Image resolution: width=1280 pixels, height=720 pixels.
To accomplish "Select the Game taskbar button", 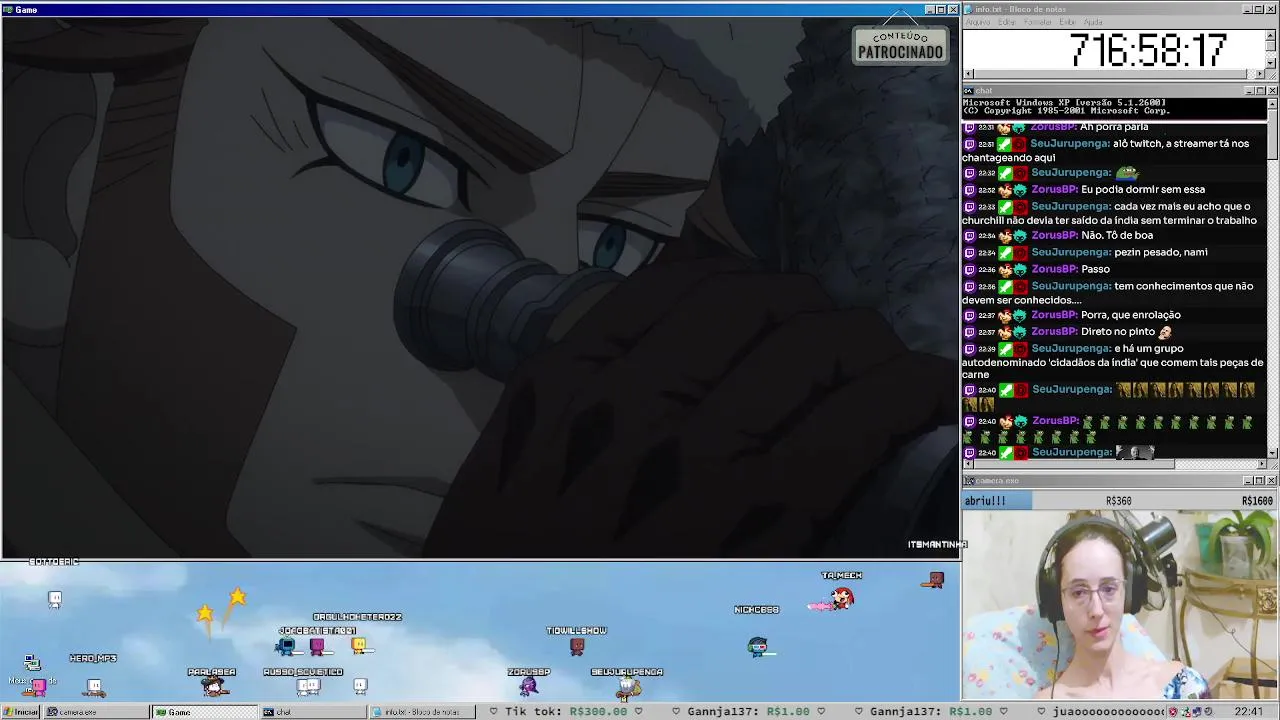I will coord(204,712).
